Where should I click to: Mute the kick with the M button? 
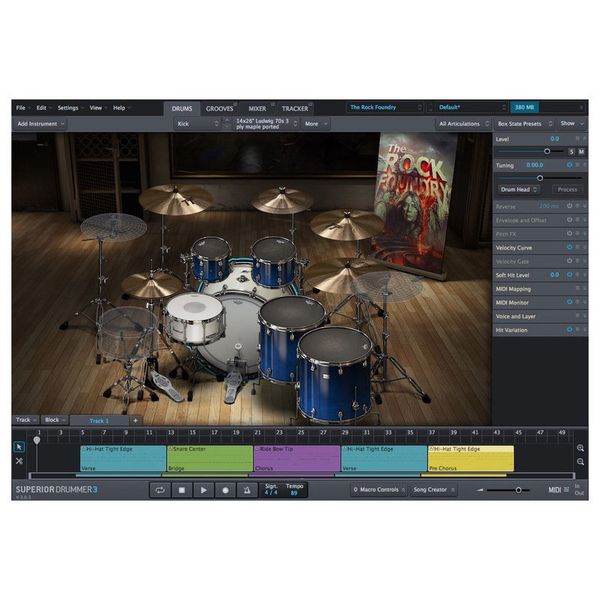click(581, 152)
